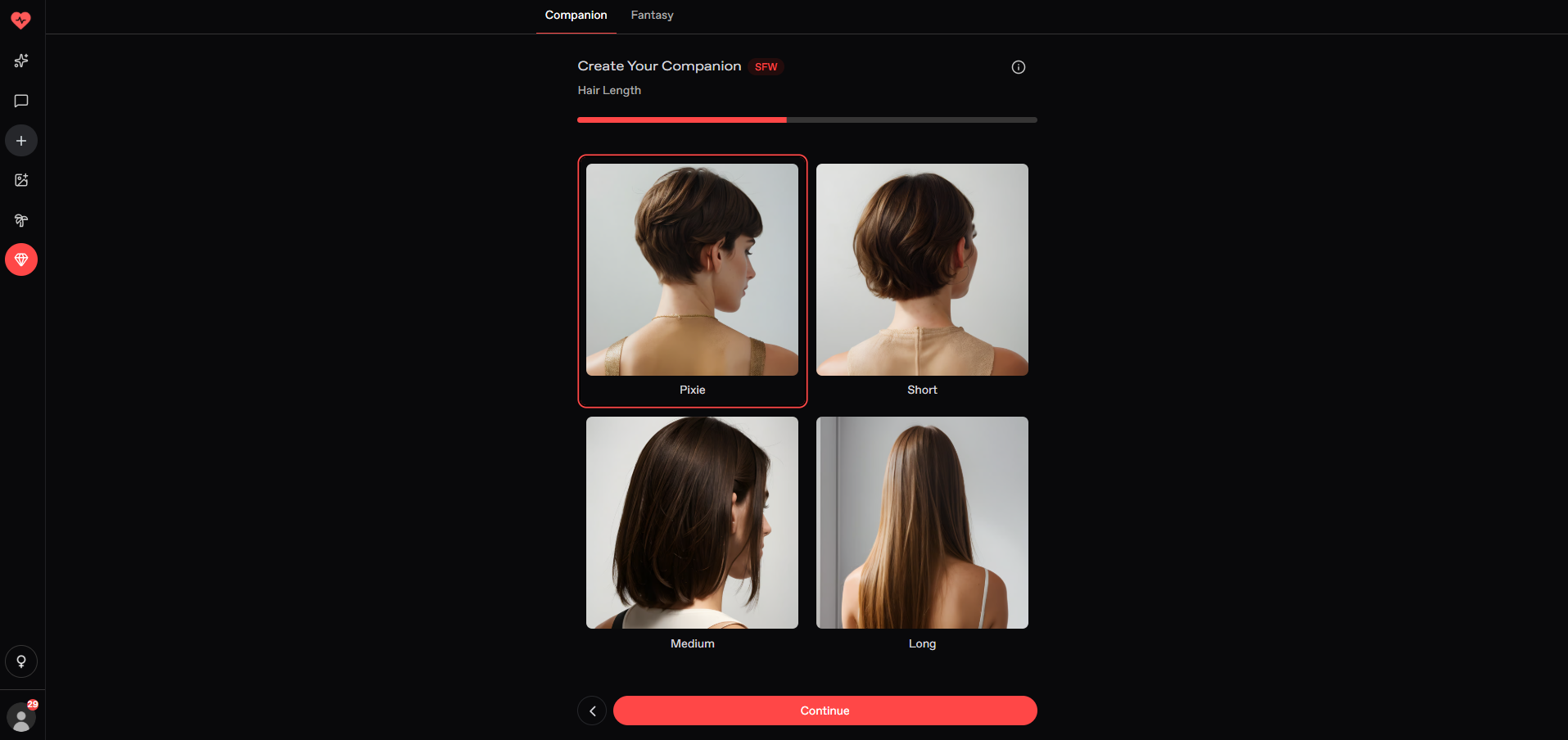Click the red creation progress bar
The image size is (1568, 740).
(681, 120)
